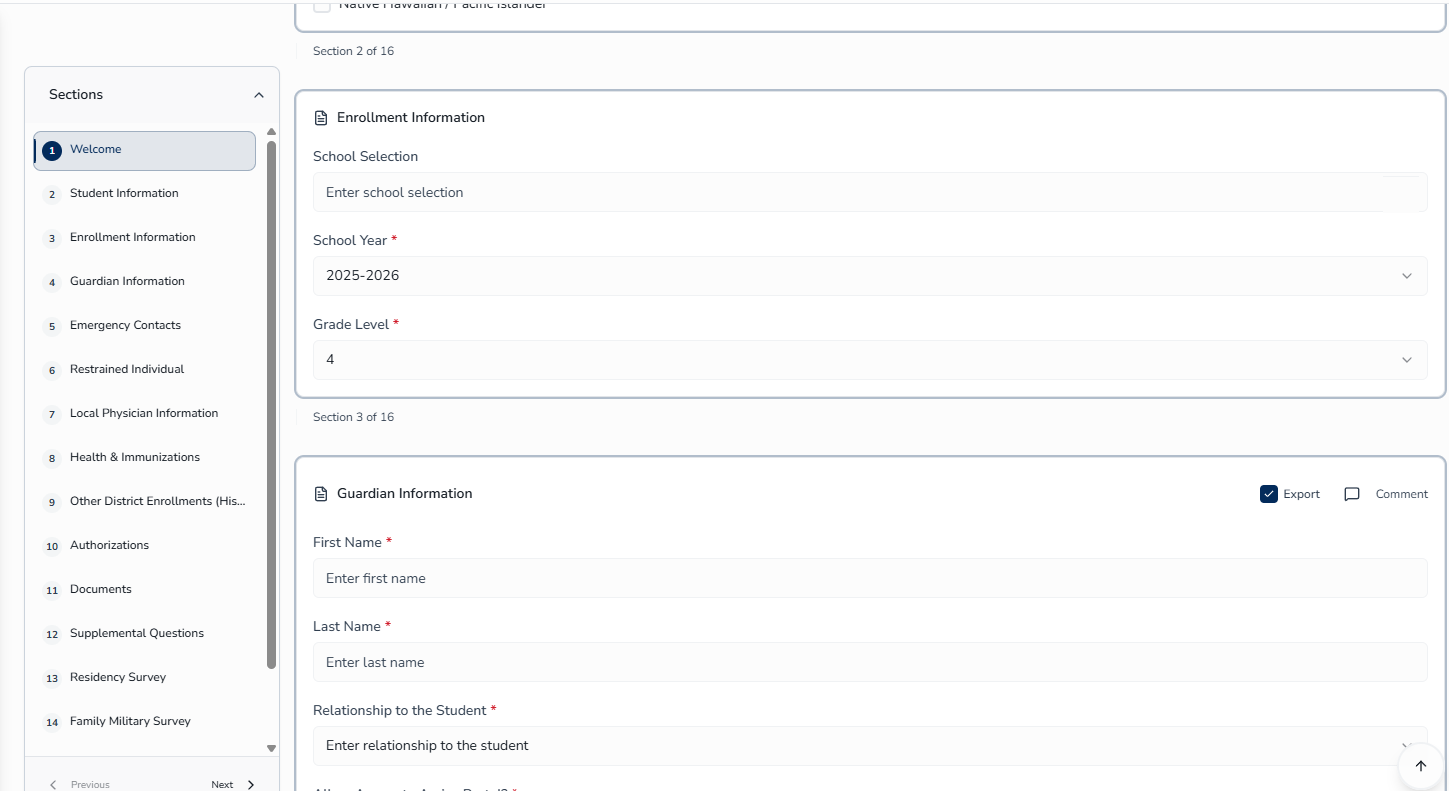Click the number 5 badge in the sidebar
Image resolution: width=1449 pixels, height=791 pixels.
(52, 327)
